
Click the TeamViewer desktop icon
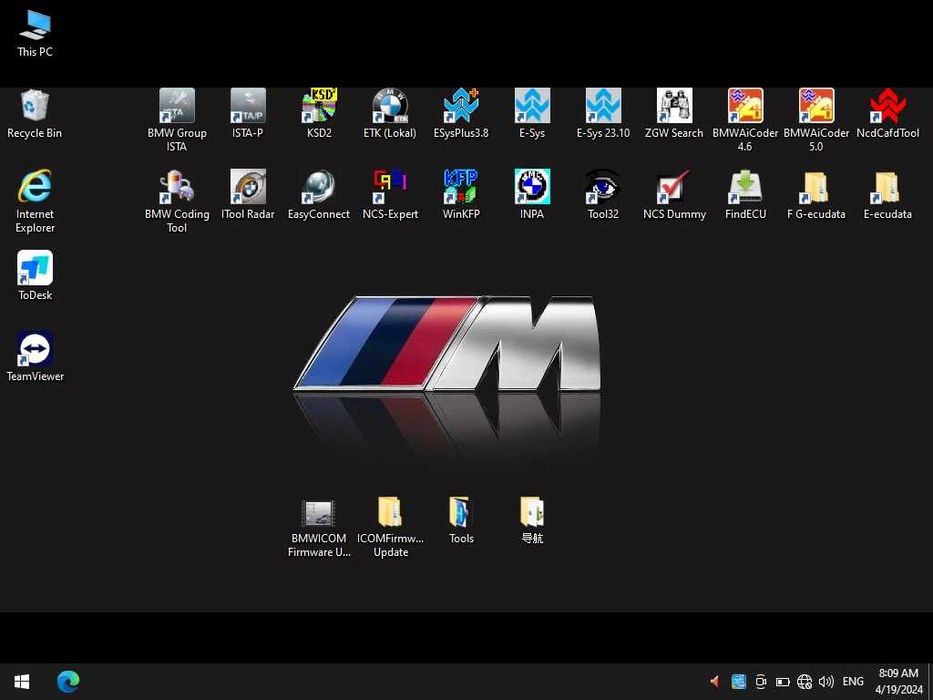(x=35, y=350)
